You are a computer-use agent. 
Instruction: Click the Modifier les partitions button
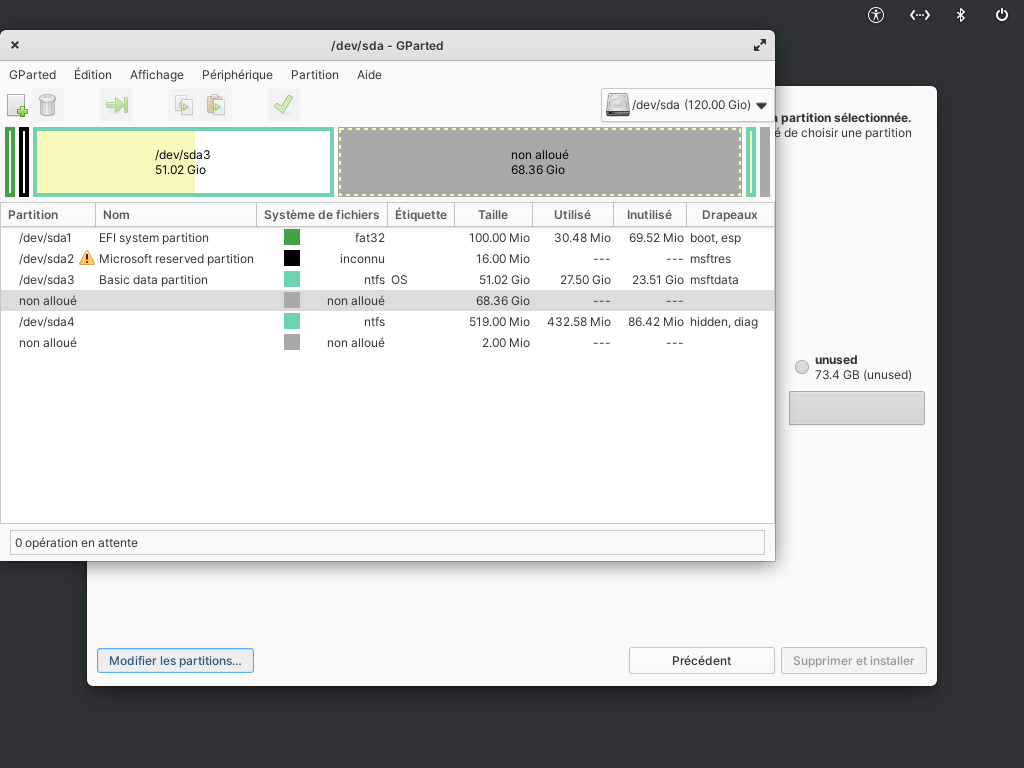point(175,661)
